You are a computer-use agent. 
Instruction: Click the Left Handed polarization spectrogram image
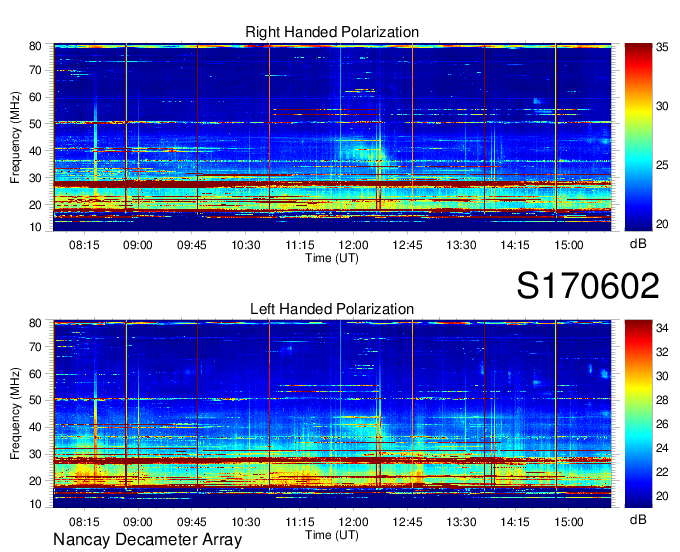point(332,414)
